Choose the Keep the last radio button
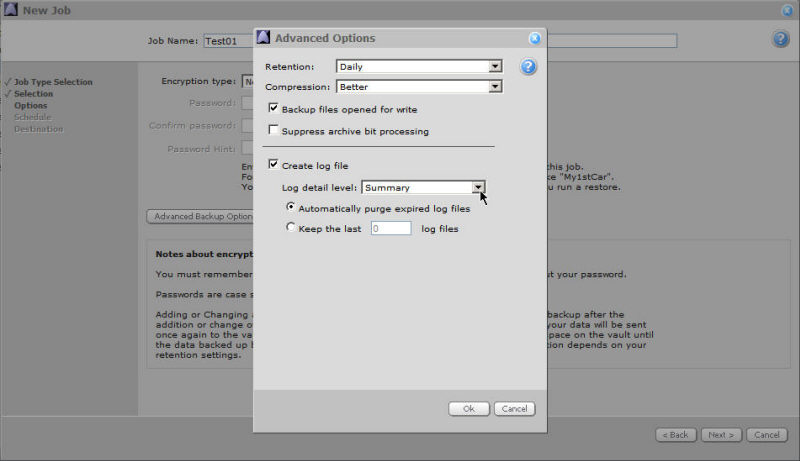Screen dimensions: 800x461 pos(291,228)
